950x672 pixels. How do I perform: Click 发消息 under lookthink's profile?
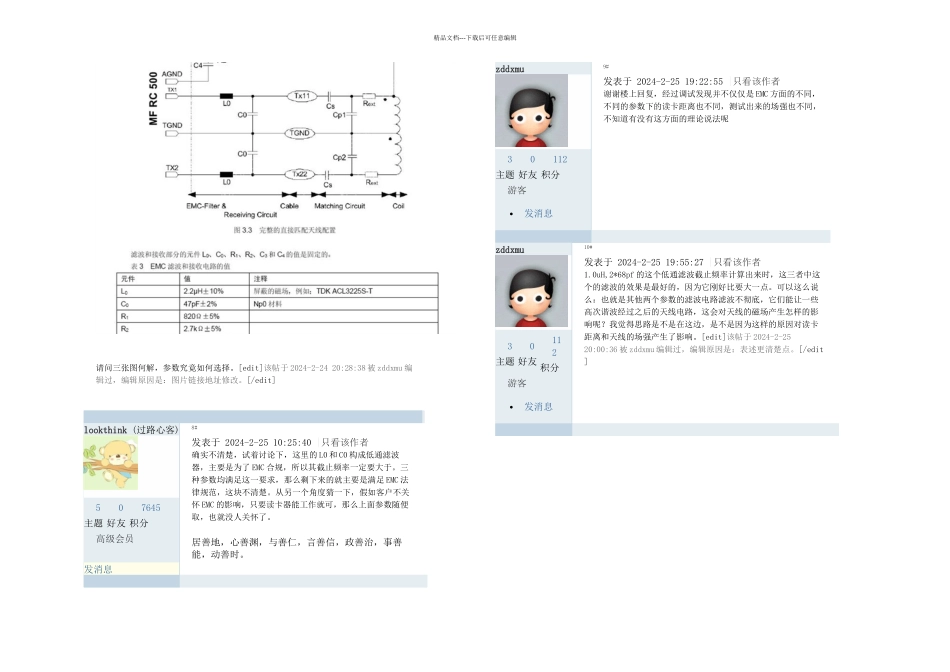point(98,569)
